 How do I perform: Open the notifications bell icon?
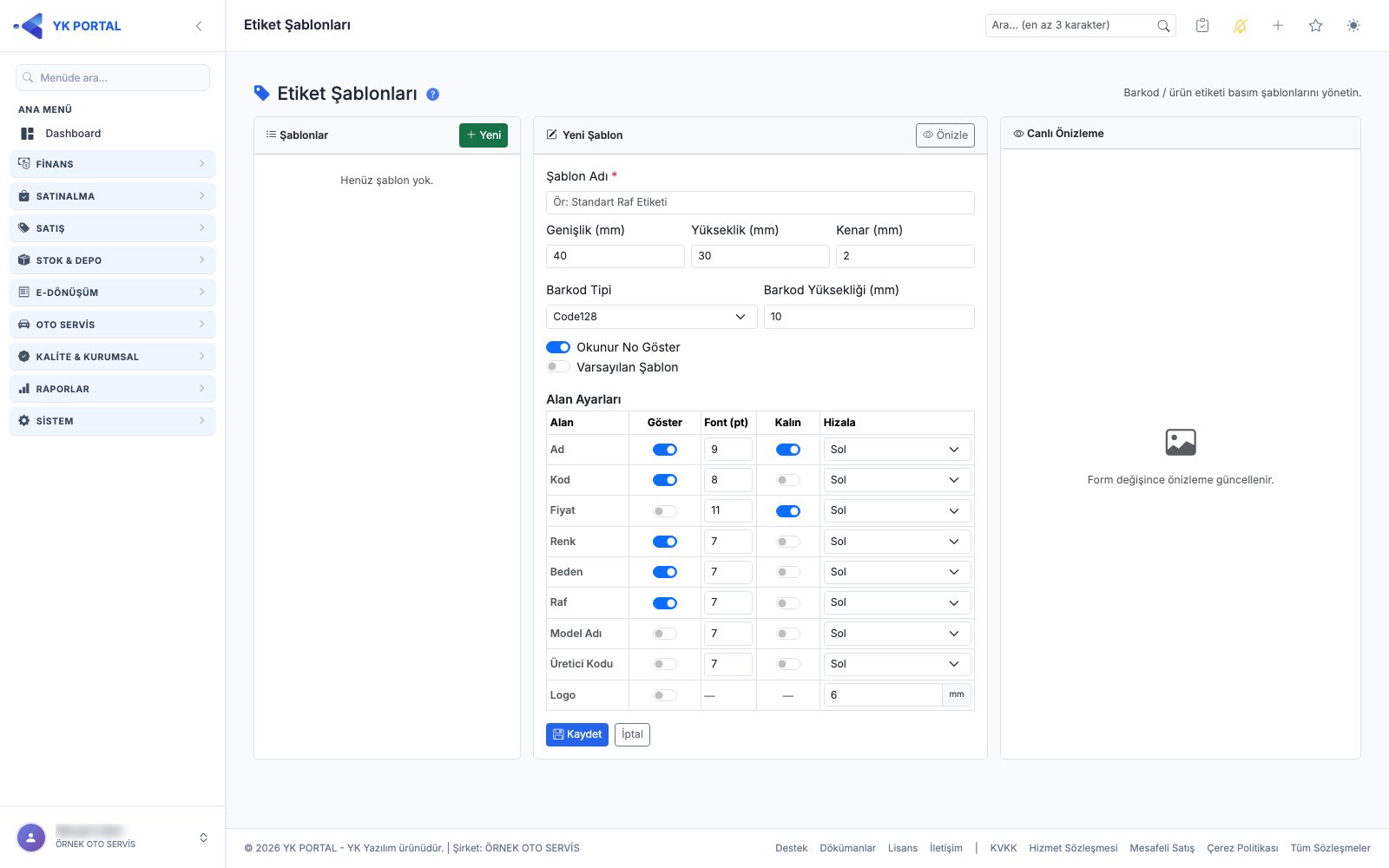pos(1240,26)
